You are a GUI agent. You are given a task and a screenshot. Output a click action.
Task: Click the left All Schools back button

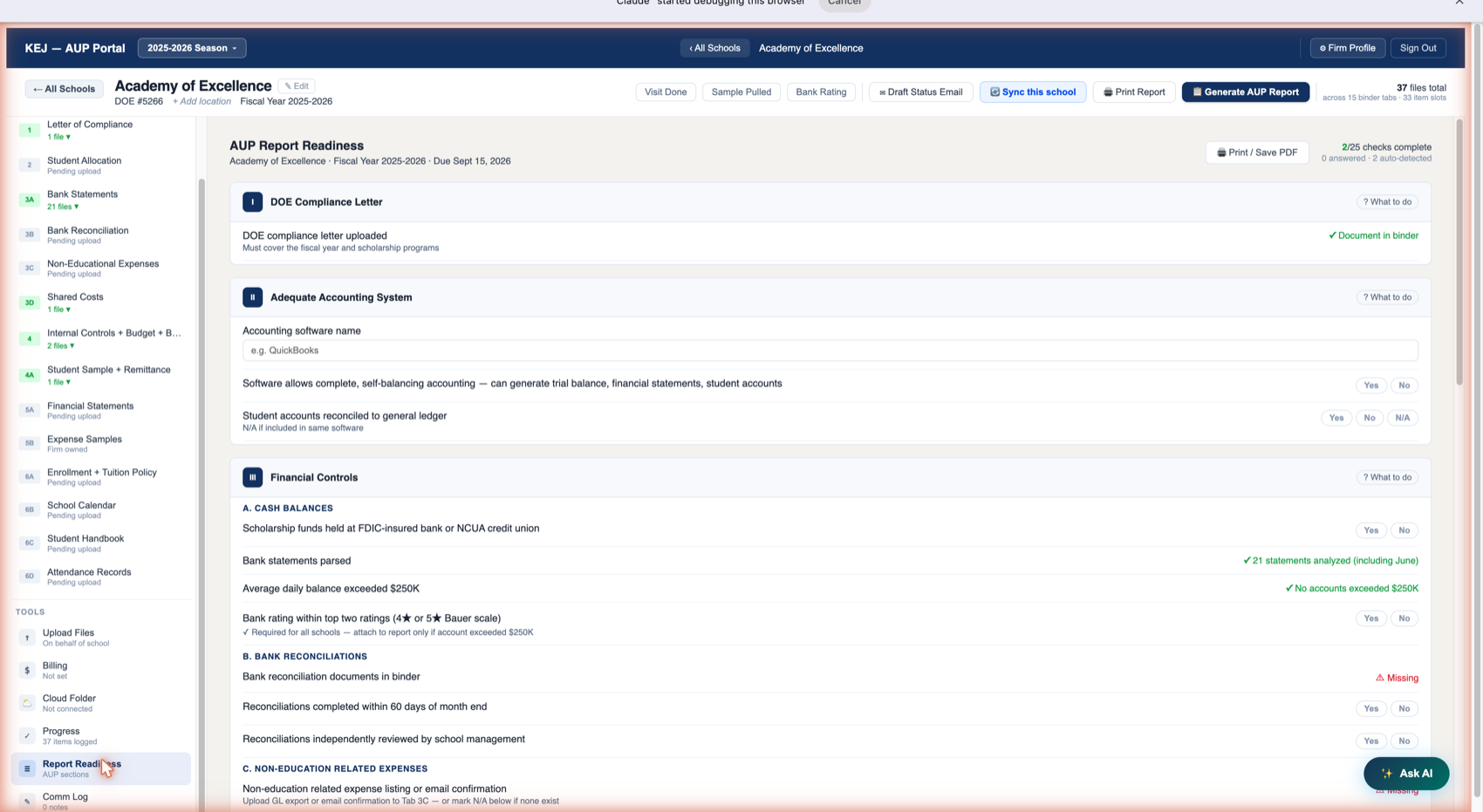64,89
